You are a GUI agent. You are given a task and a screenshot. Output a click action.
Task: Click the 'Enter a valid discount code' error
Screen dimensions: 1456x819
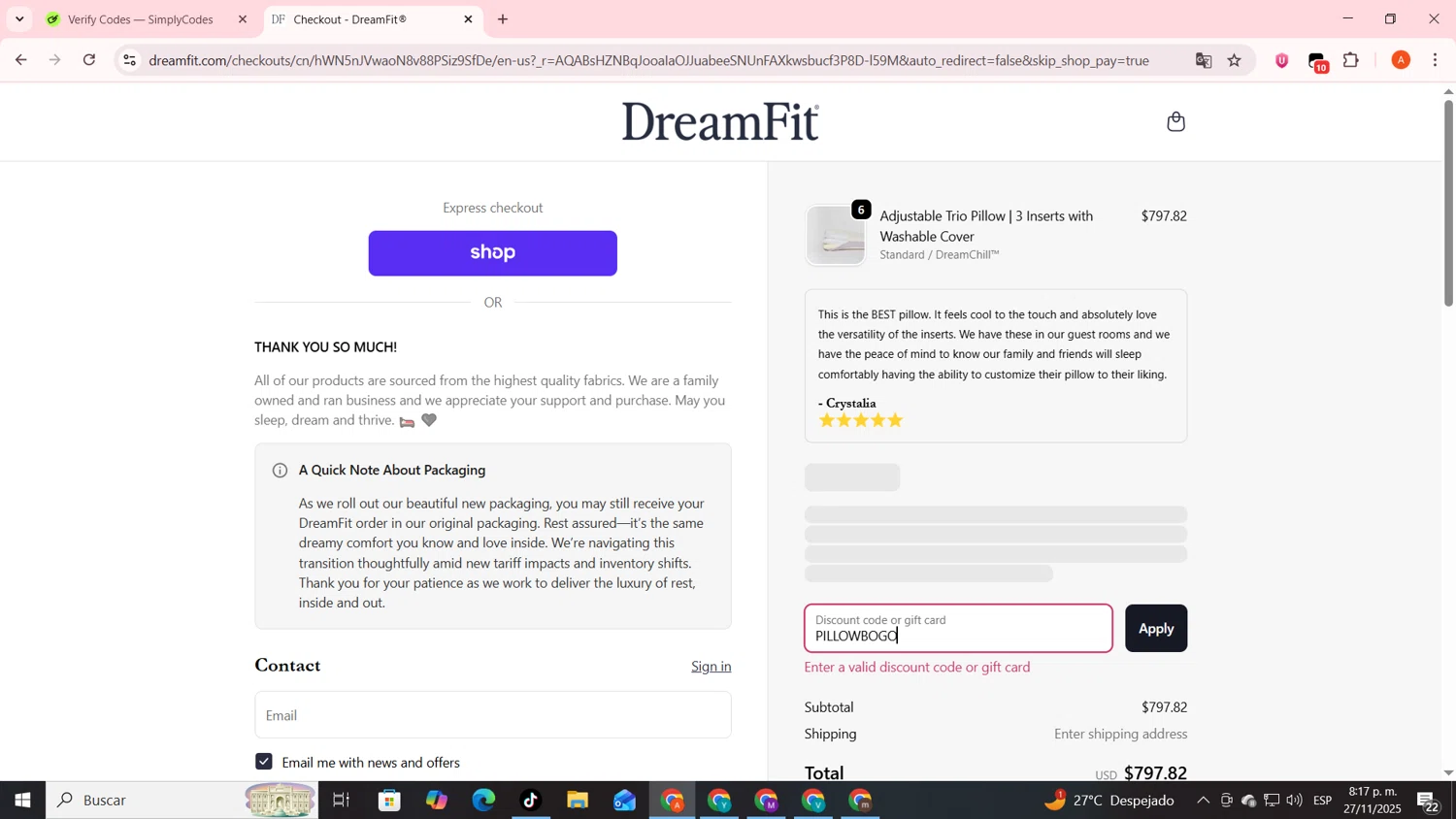[x=917, y=667]
